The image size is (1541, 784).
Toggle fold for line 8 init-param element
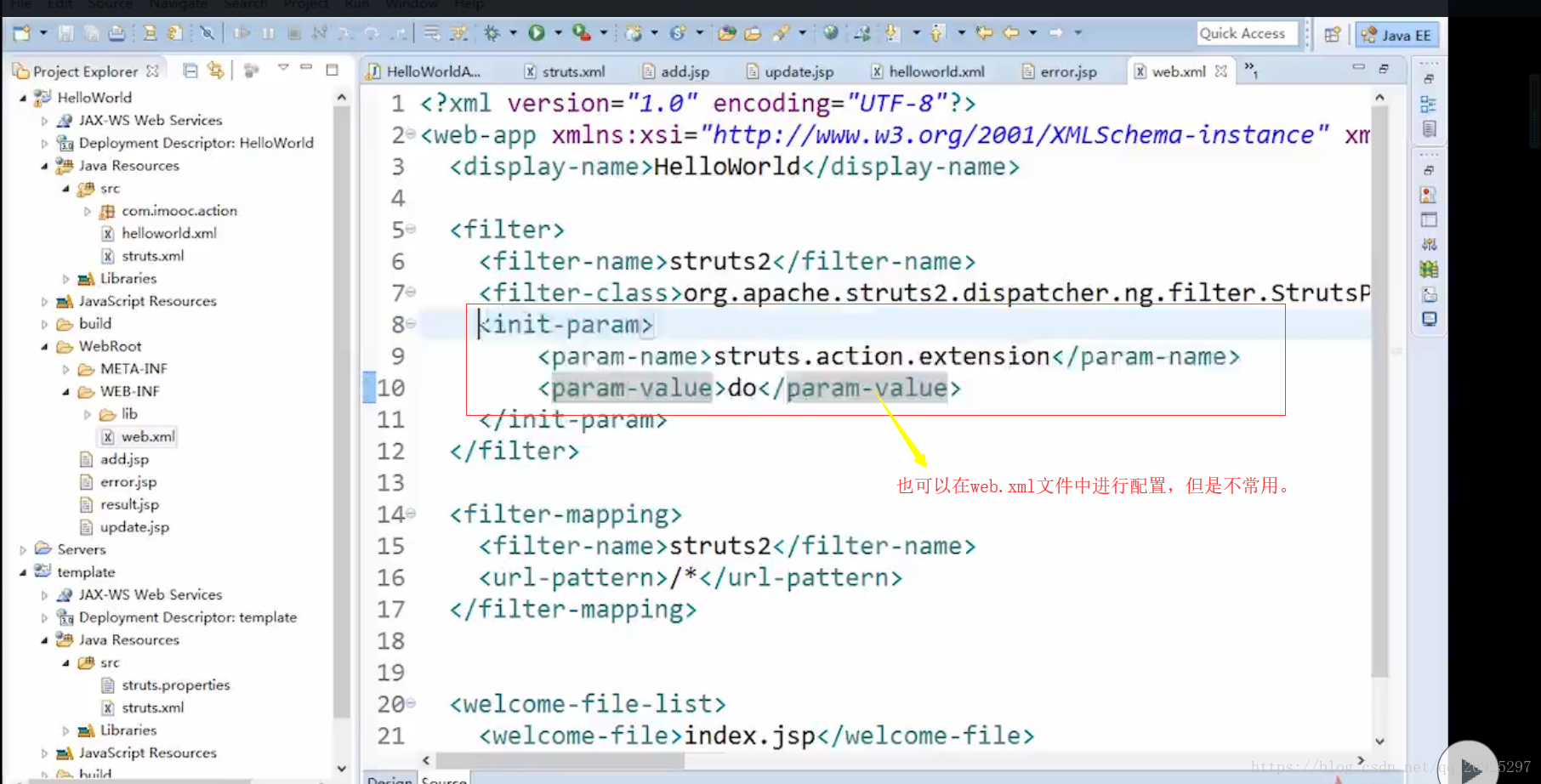tap(411, 324)
